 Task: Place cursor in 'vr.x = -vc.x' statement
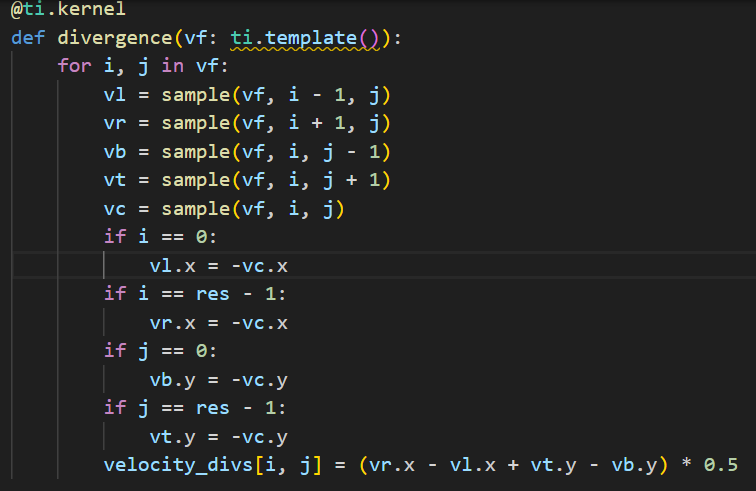click(x=218, y=324)
